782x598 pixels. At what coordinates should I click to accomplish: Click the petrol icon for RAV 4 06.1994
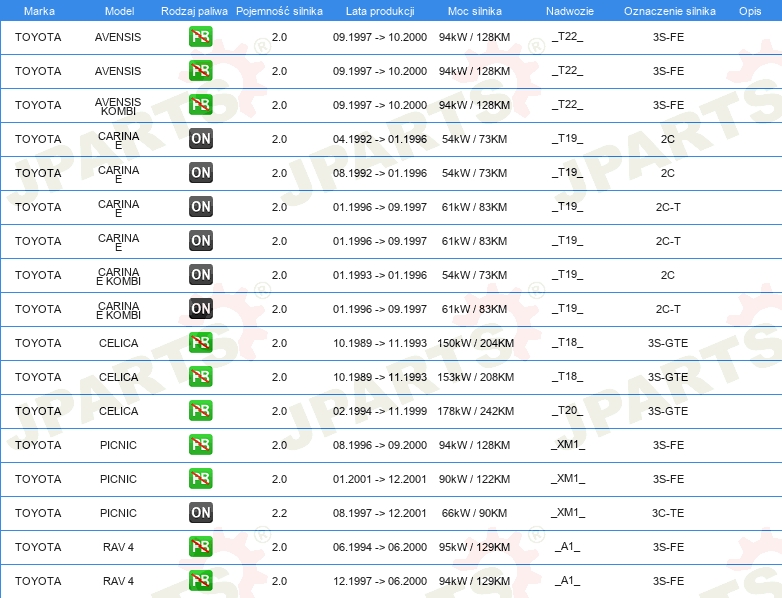pos(200,547)
